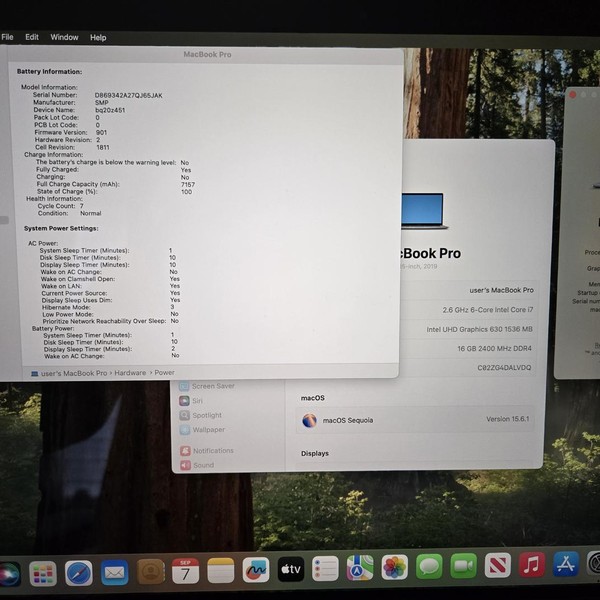Open the Photos app in Dock
Image resolution: width=600 pixels, height=600 pixels.
tap(395, 567)
